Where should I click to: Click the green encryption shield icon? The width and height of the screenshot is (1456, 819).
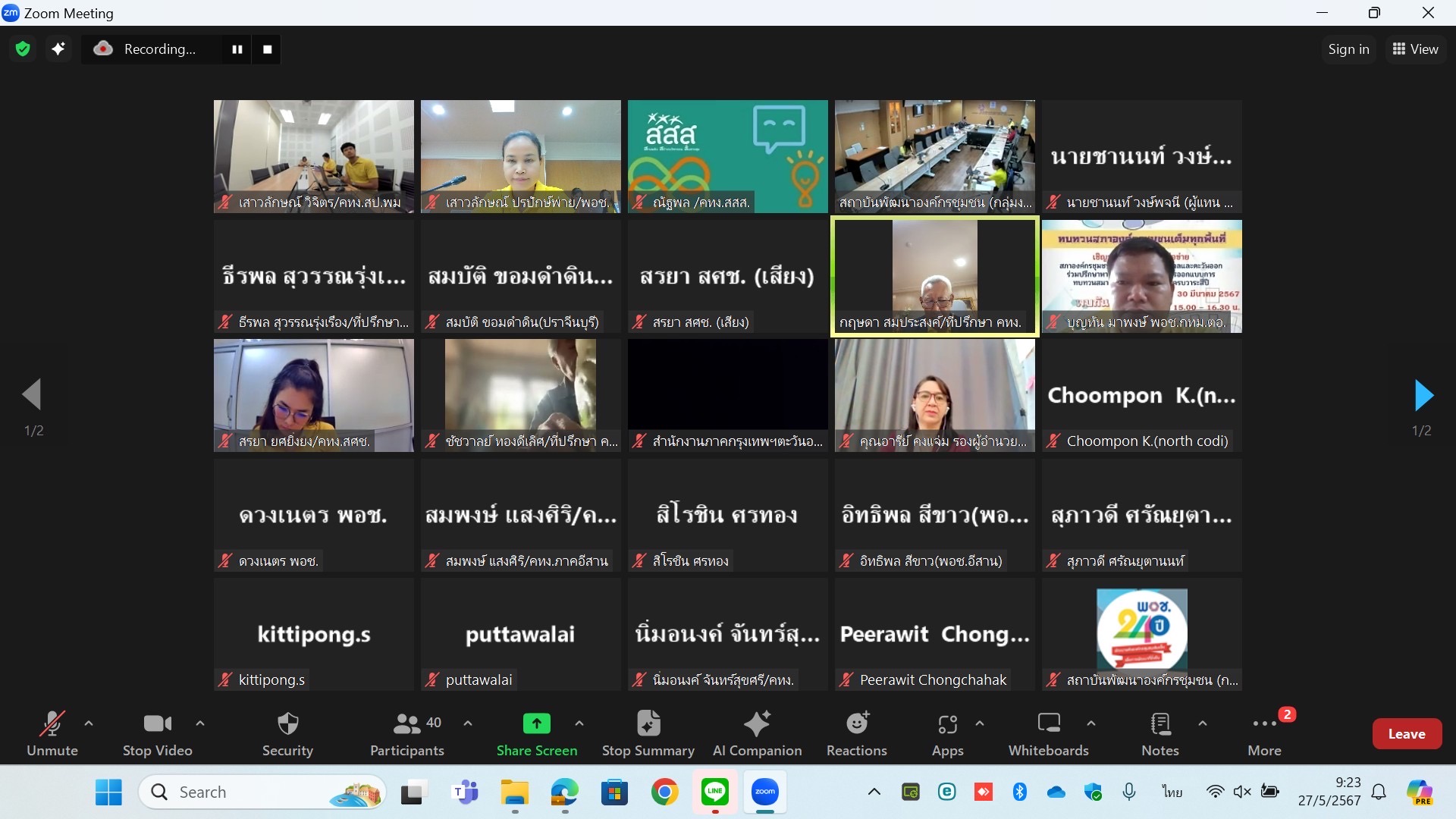click(23, 49)
